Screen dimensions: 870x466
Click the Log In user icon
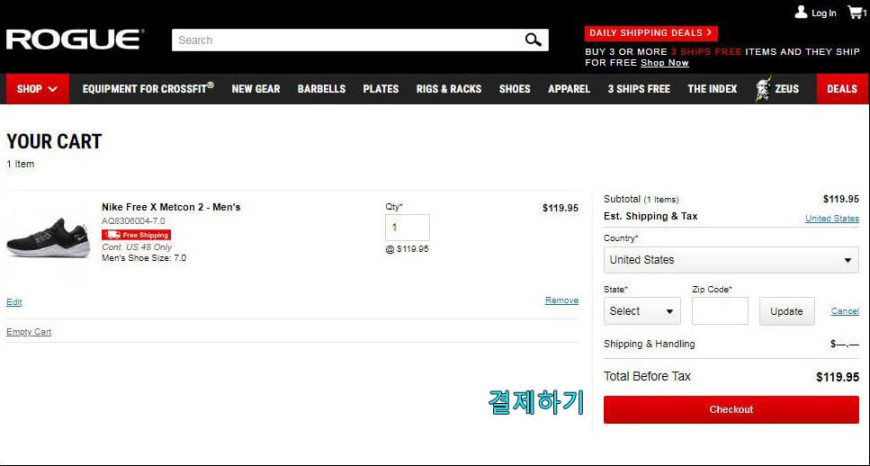(801, 12)
